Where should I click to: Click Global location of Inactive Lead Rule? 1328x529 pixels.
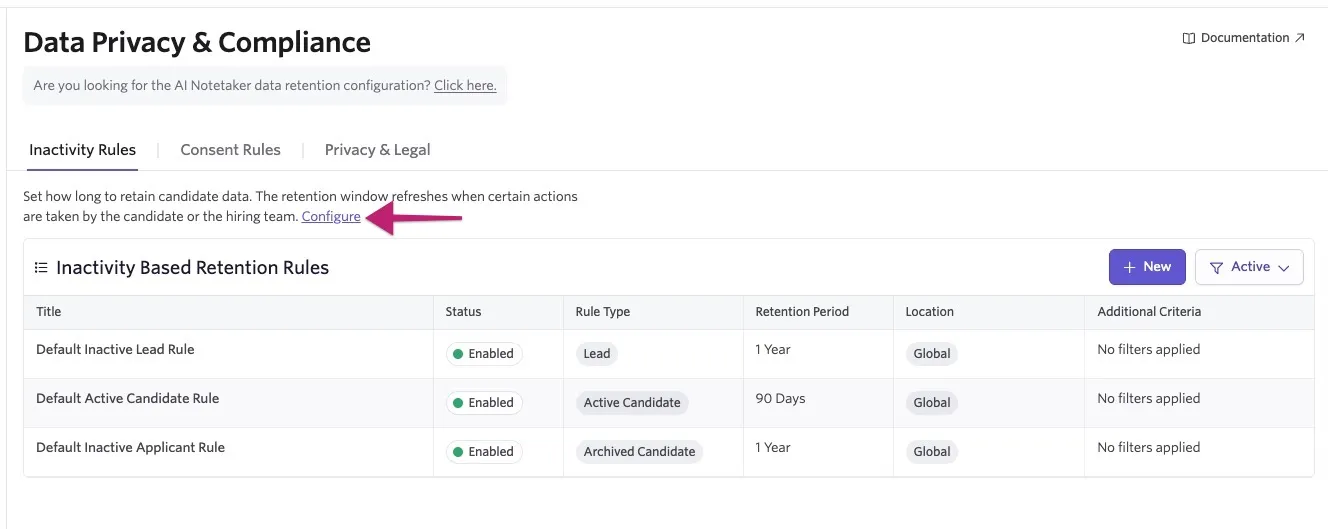(932, 353)
